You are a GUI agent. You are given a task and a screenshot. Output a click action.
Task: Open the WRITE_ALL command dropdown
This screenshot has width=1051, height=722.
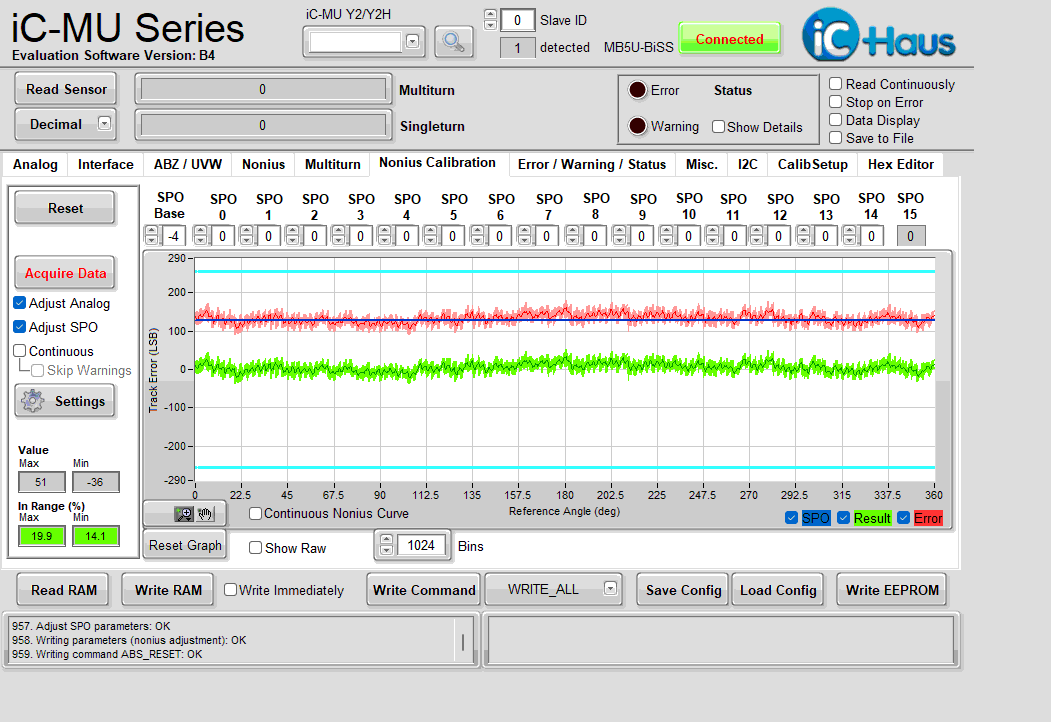[x=610, y=589]
